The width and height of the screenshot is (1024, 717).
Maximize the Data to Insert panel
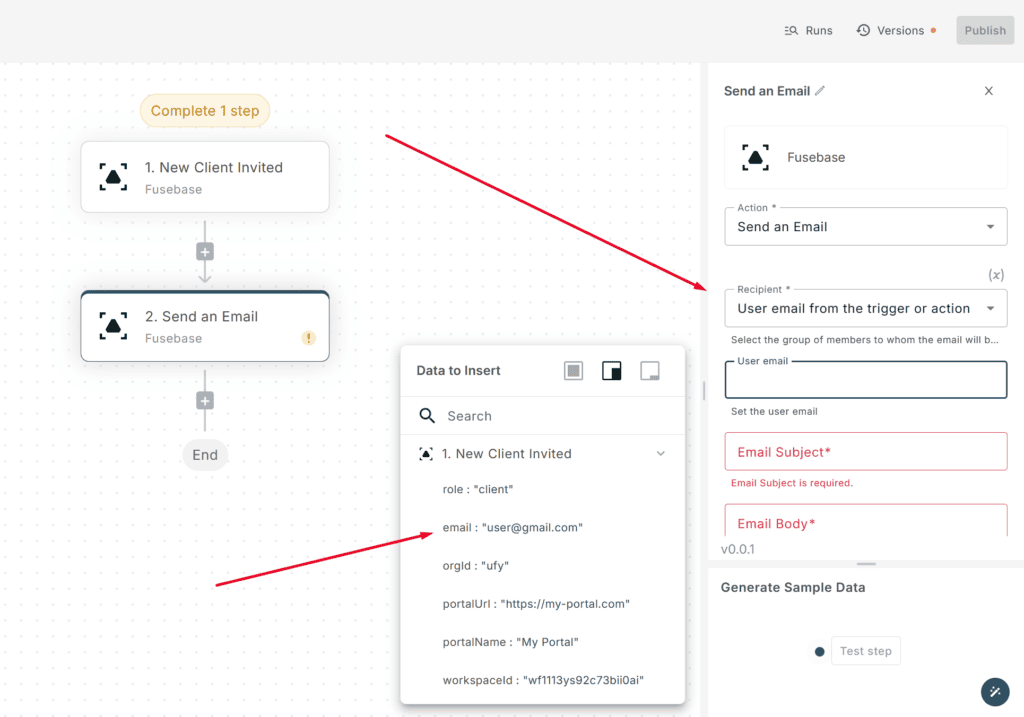point(573,371)
